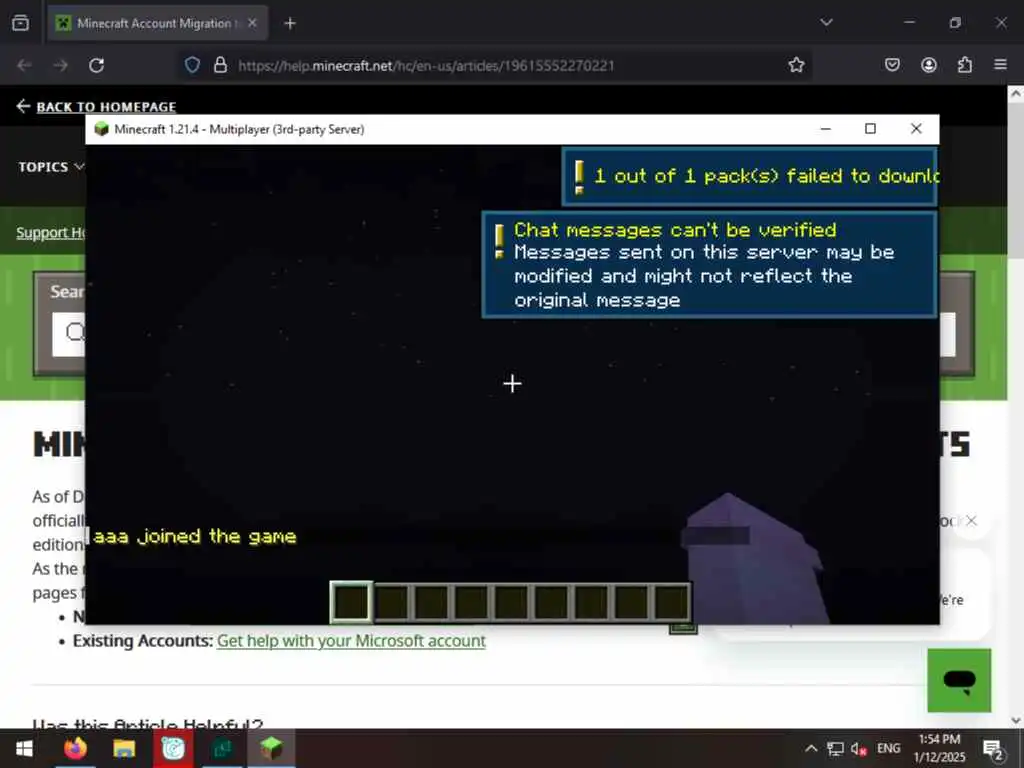Open the dark green taskbar app

tap(222, 748)
